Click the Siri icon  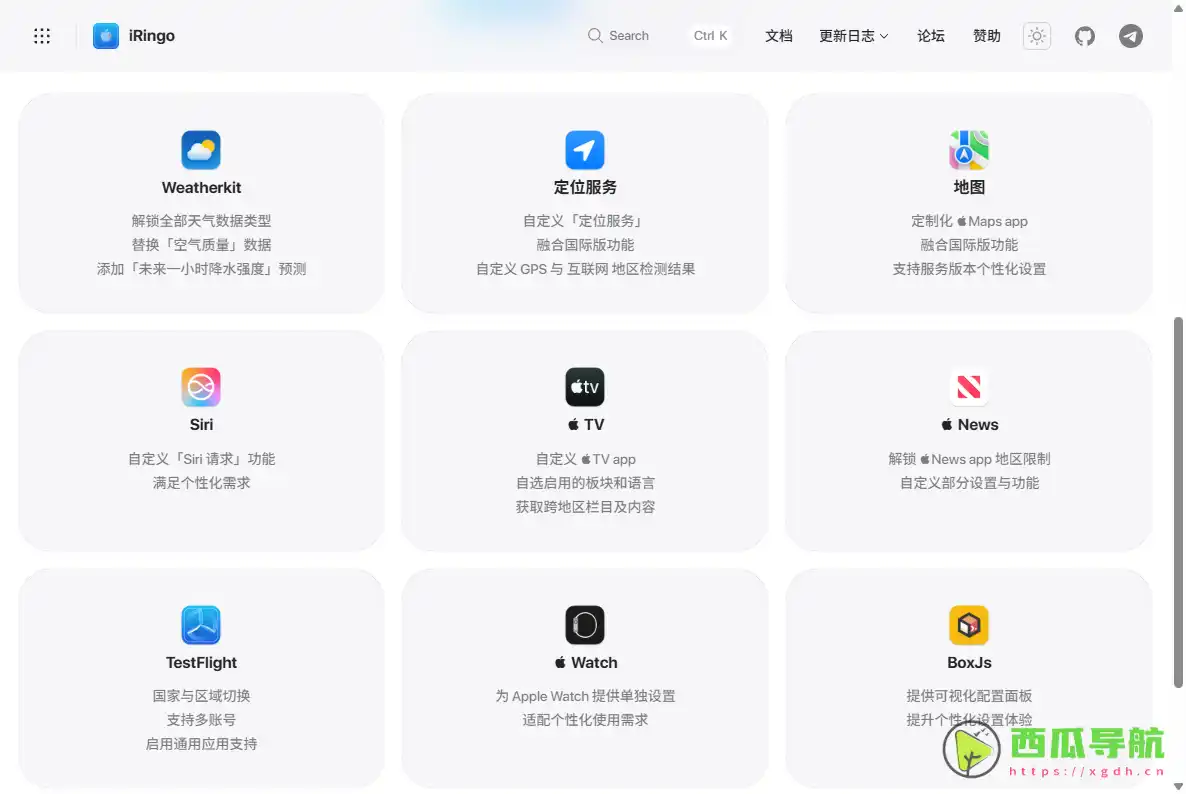point(201,387)
